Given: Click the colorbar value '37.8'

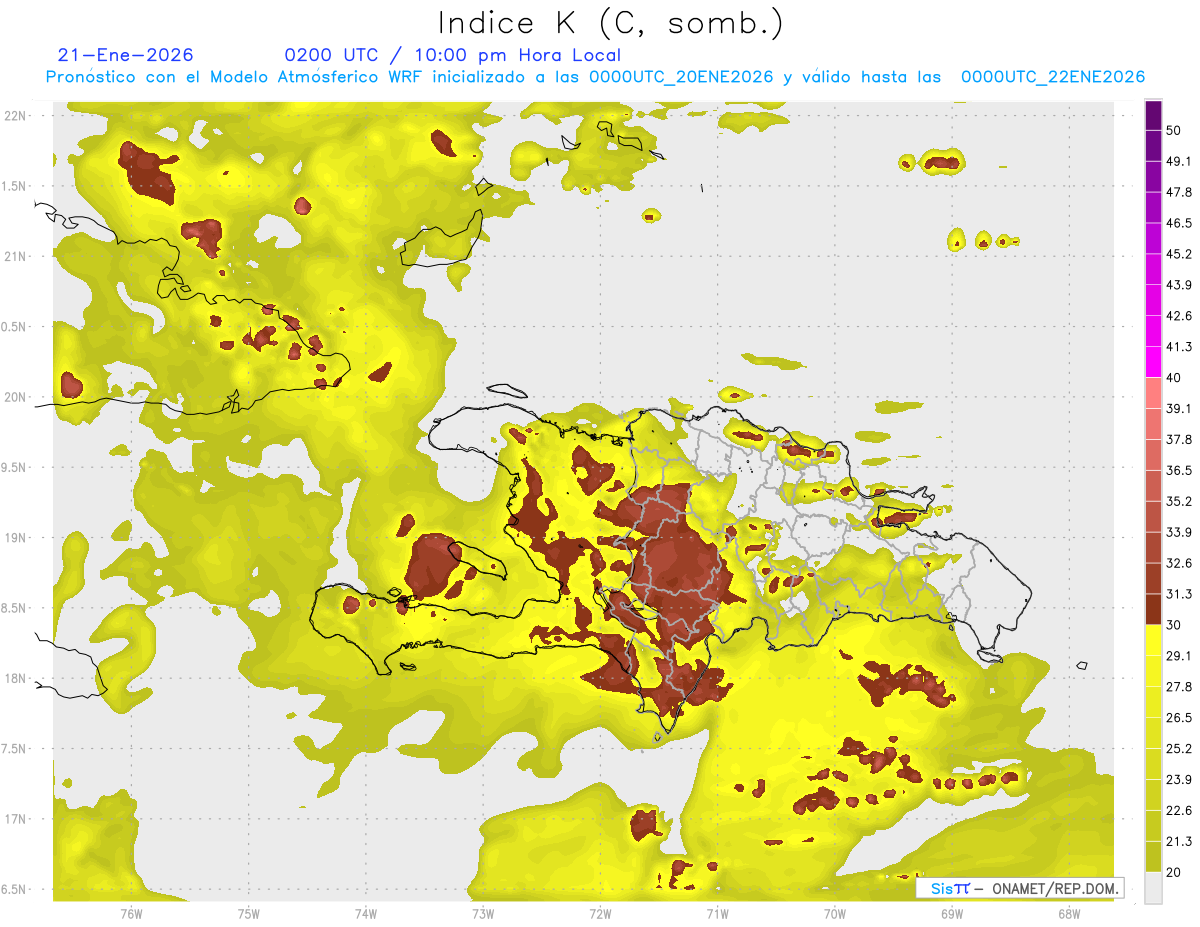Looking at the screenshot, I should point(1179,440).
